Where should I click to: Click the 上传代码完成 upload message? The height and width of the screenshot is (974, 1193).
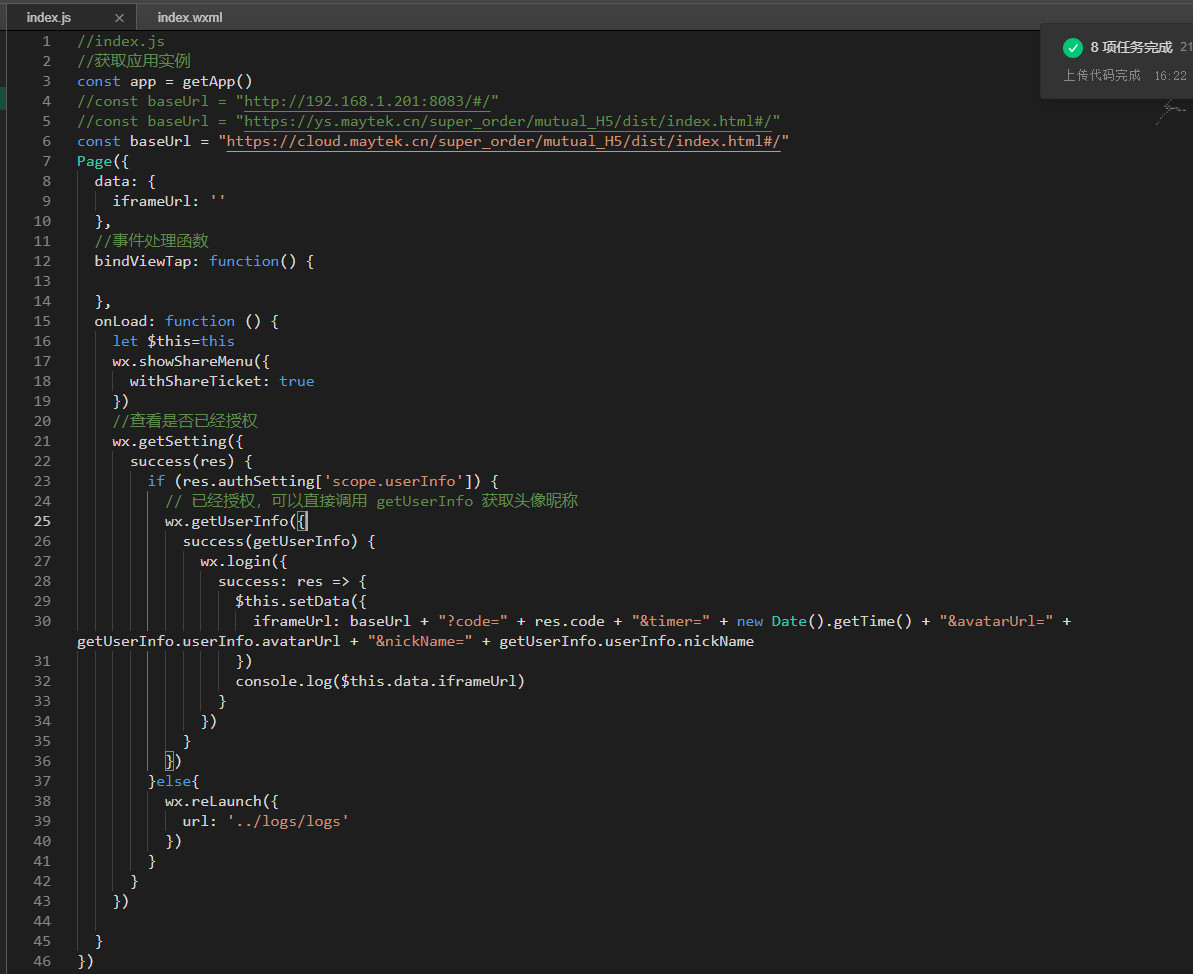click(1101, 75)
